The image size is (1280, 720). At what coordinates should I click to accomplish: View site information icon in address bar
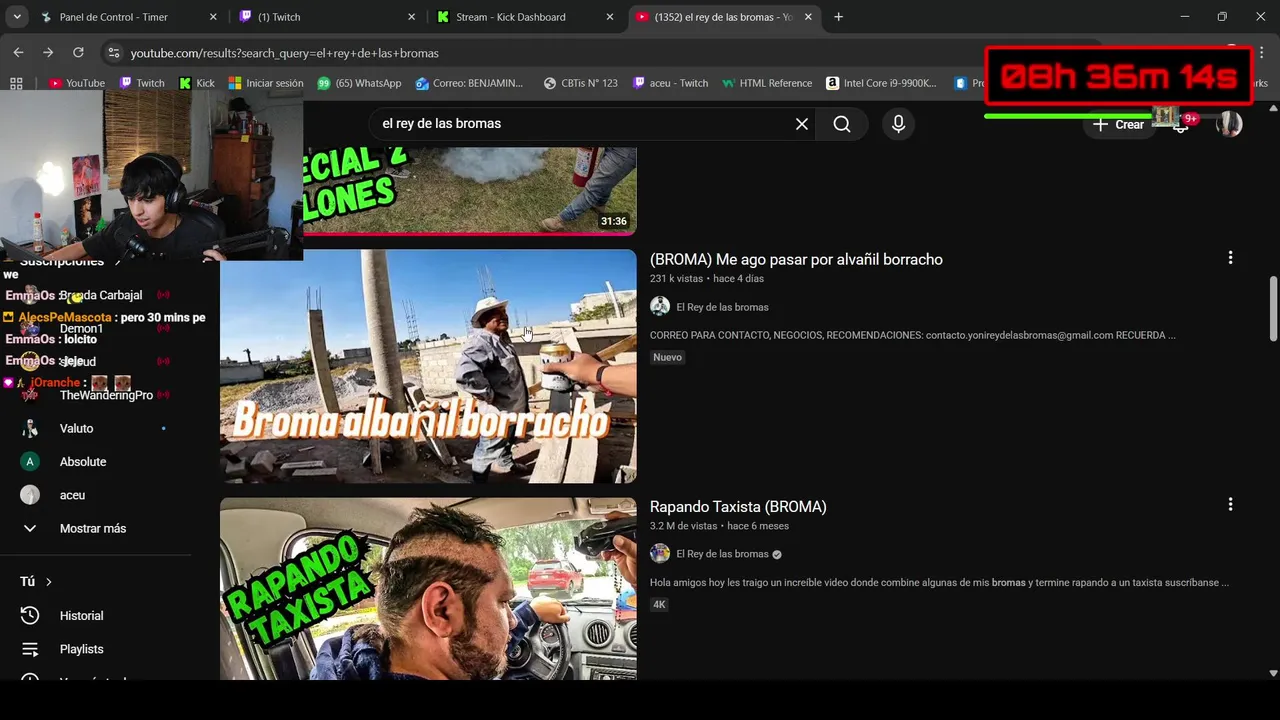113,53
